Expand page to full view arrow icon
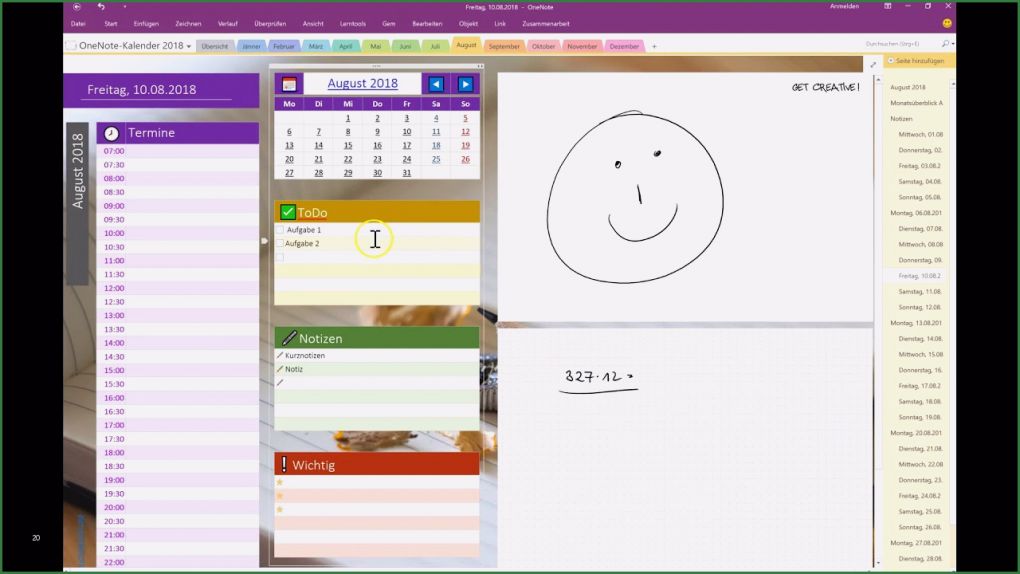The height and width of the screenshot is (574, 1020). click(x=873, y=64)
